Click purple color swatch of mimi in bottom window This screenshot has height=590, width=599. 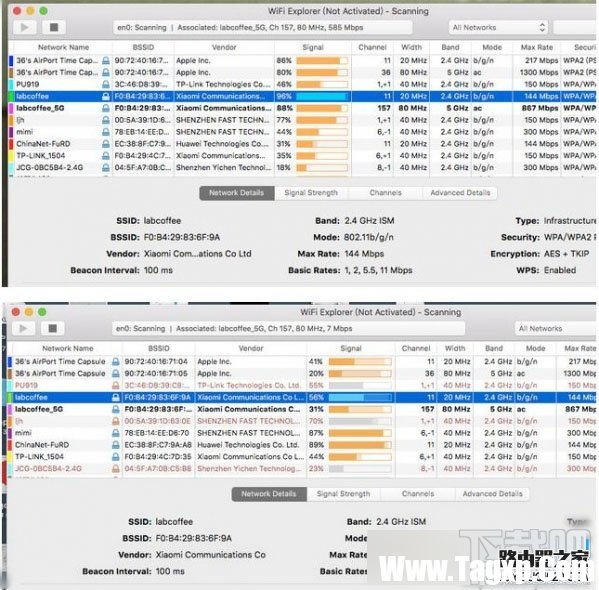10,433
